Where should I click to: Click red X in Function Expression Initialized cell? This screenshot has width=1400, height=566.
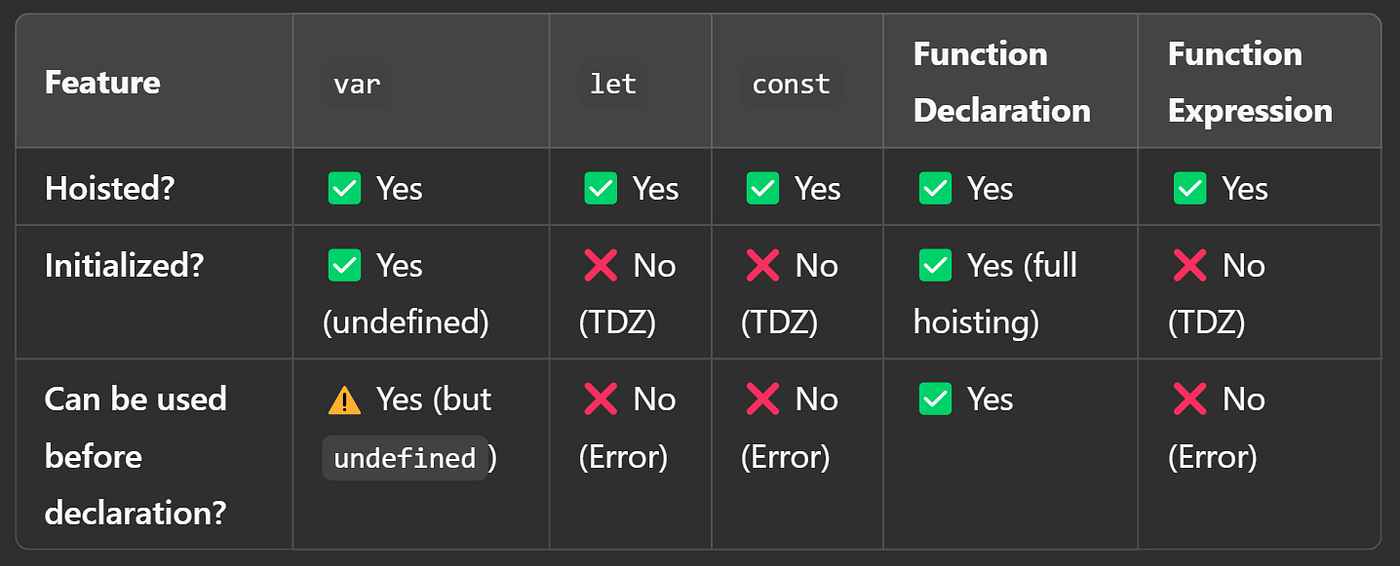tap(1189, 265)
